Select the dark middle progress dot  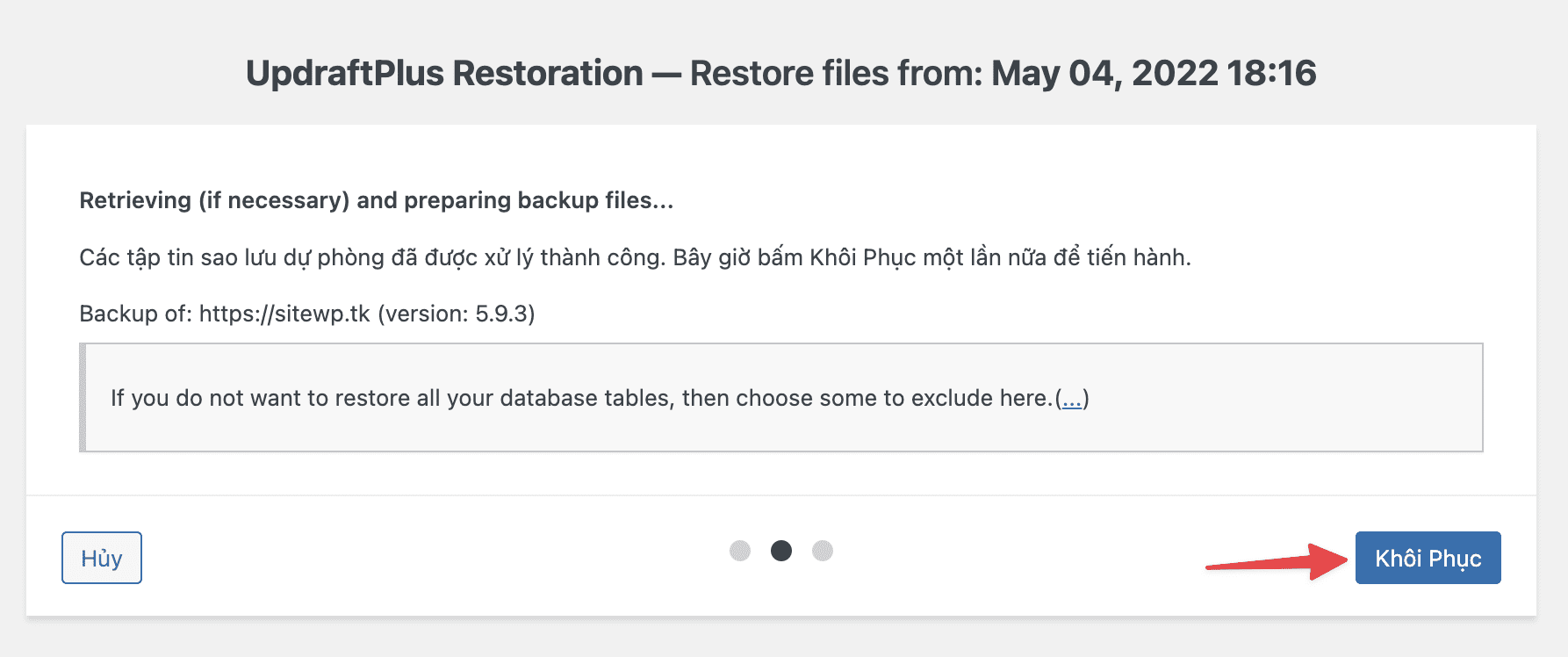pos(781,551)
